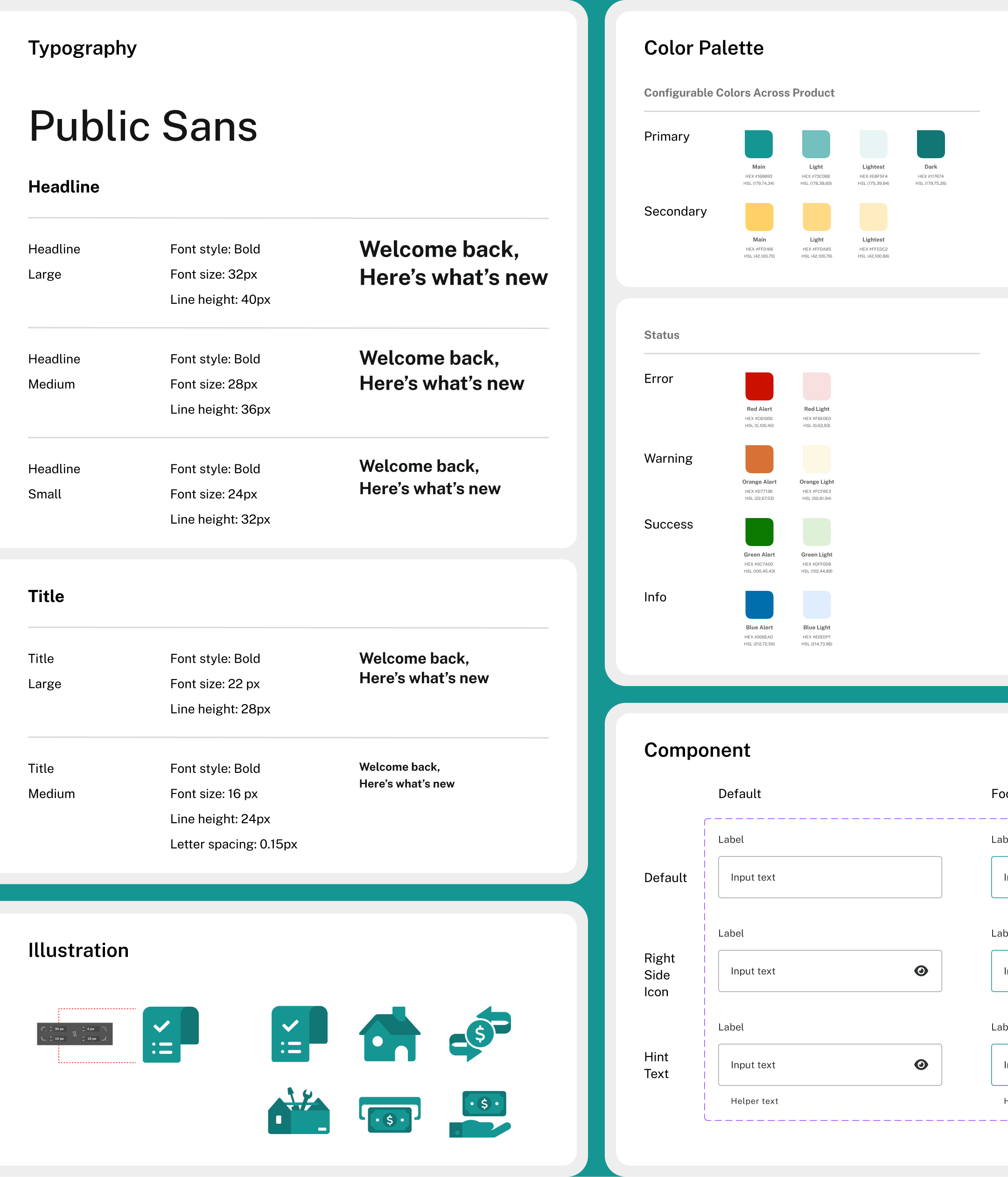Click the Default row input text field
The height and width of the screenshot is (1177, 1008).
click(x=829, y=877)
